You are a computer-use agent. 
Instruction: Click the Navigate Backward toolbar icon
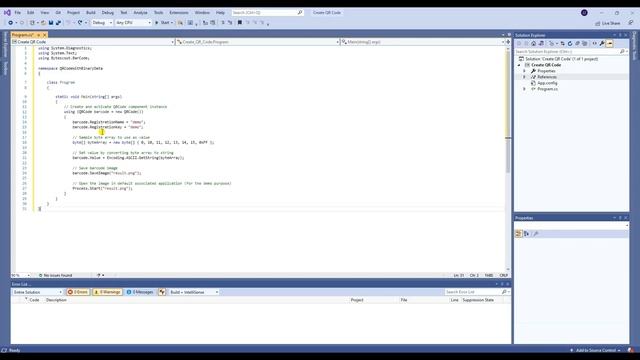point(11,23)
